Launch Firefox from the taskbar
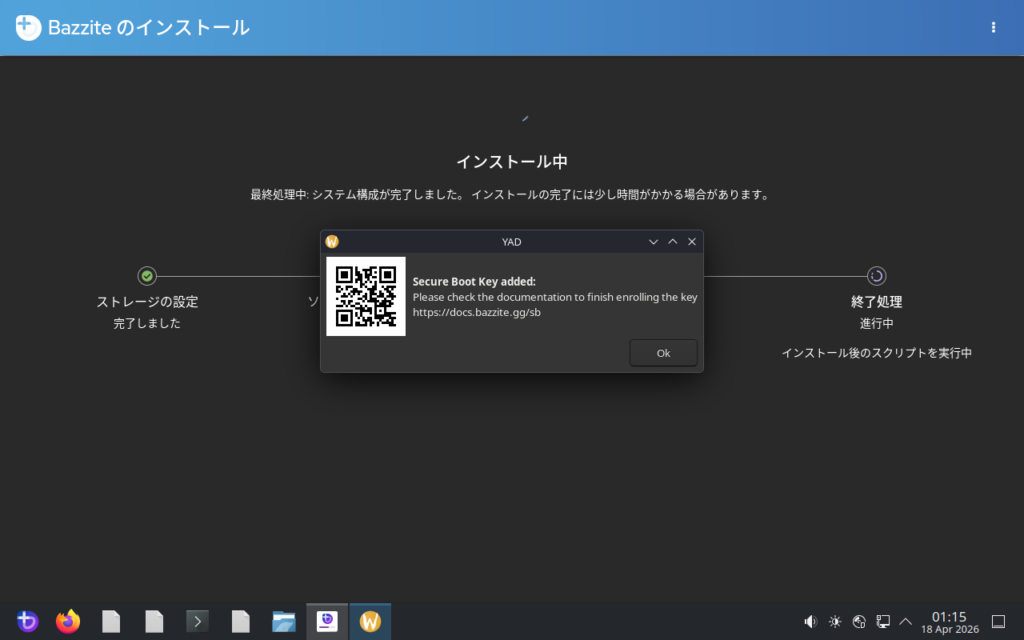Image resolution: width=1024 pixels, height=640 pixels. pos(68,622)
